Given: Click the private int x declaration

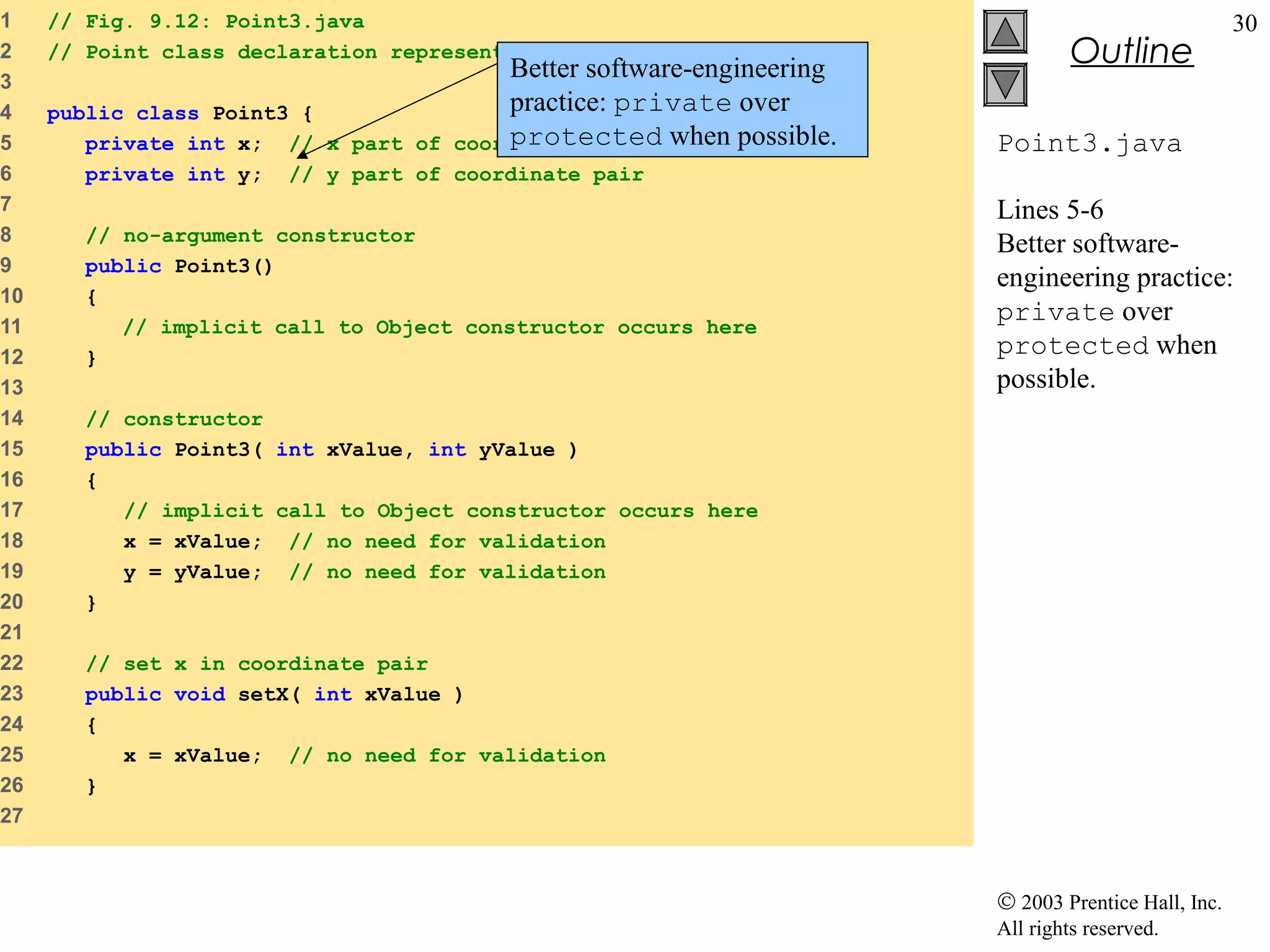Looking at the screenshot, I should coord(173,144).
